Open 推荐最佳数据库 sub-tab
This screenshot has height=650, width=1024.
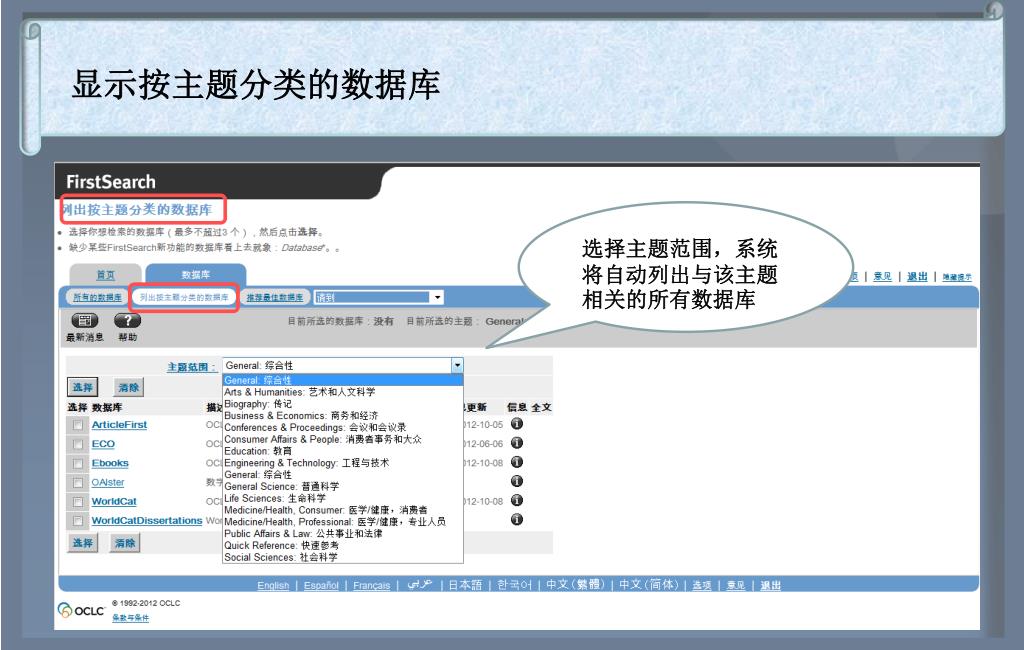pos(274,297)
